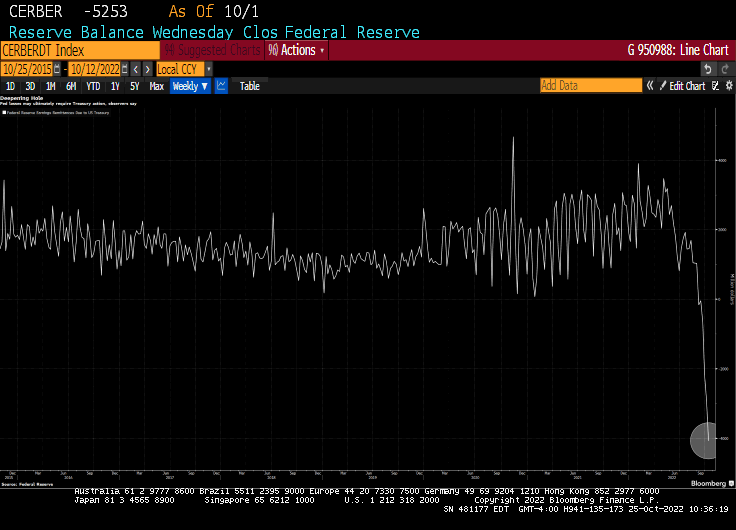Image resolution: width=736 pixels, height=530 pixels.
Task: Open the start date calendar picker
Action: coord(57,69)
